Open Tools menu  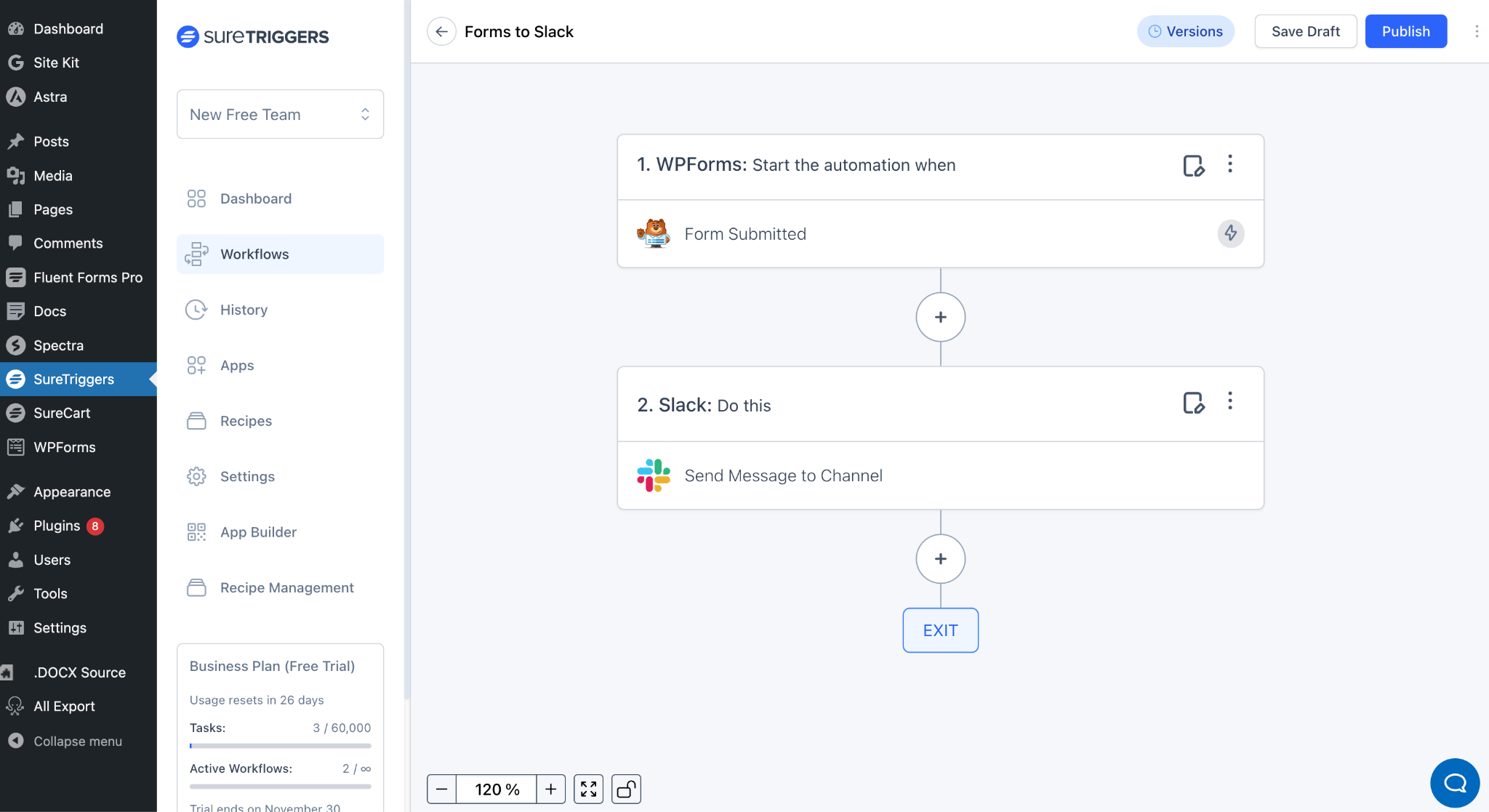pos(79,593)
